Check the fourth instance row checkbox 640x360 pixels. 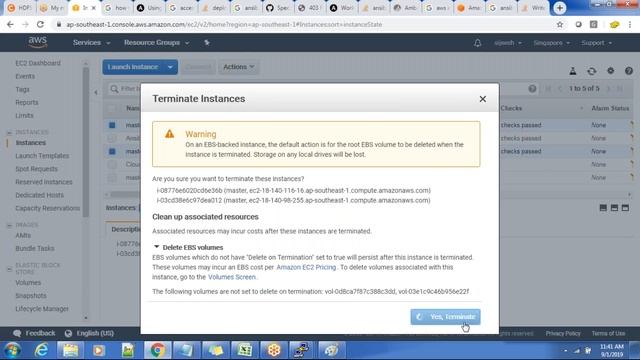(112, 164)
